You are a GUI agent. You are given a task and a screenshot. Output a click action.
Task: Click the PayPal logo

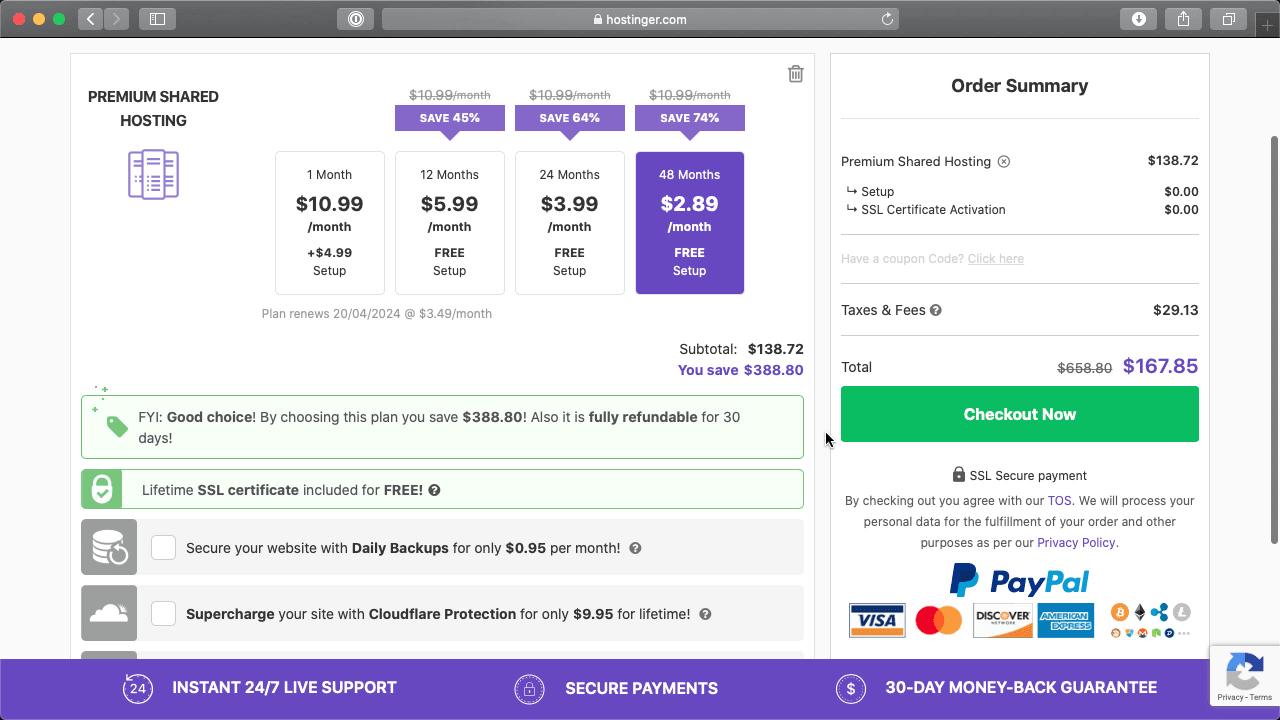pyautogui.click(x=1019, y=580)
